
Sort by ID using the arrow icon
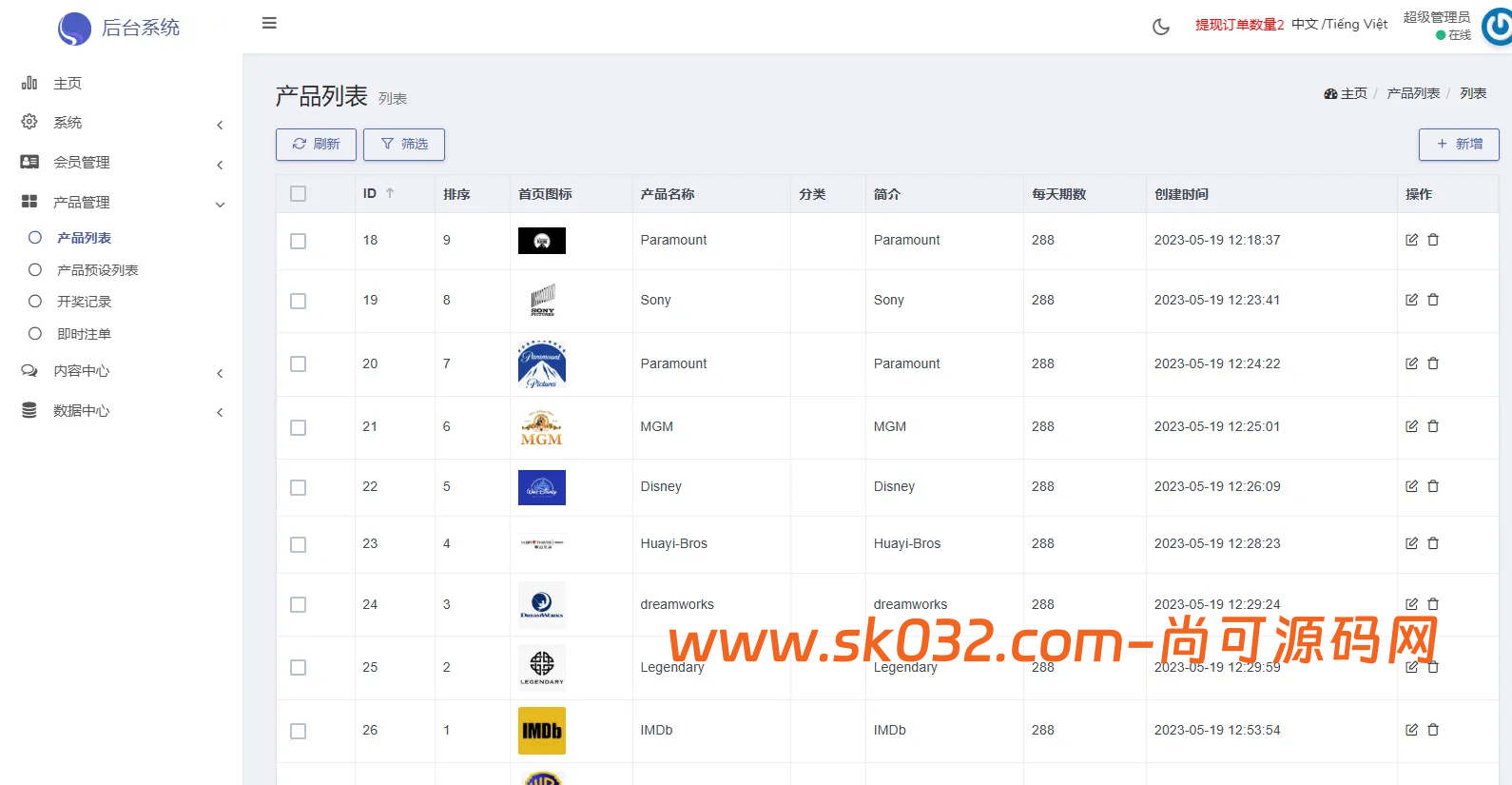(390, 193)
